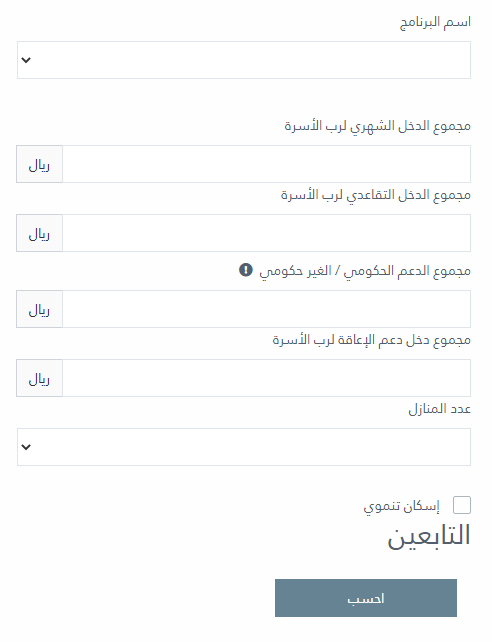The image size is (492, 642).
Task: Click ريال addon of disability support field
Action: pyautogui.click(x=39, y=378)
